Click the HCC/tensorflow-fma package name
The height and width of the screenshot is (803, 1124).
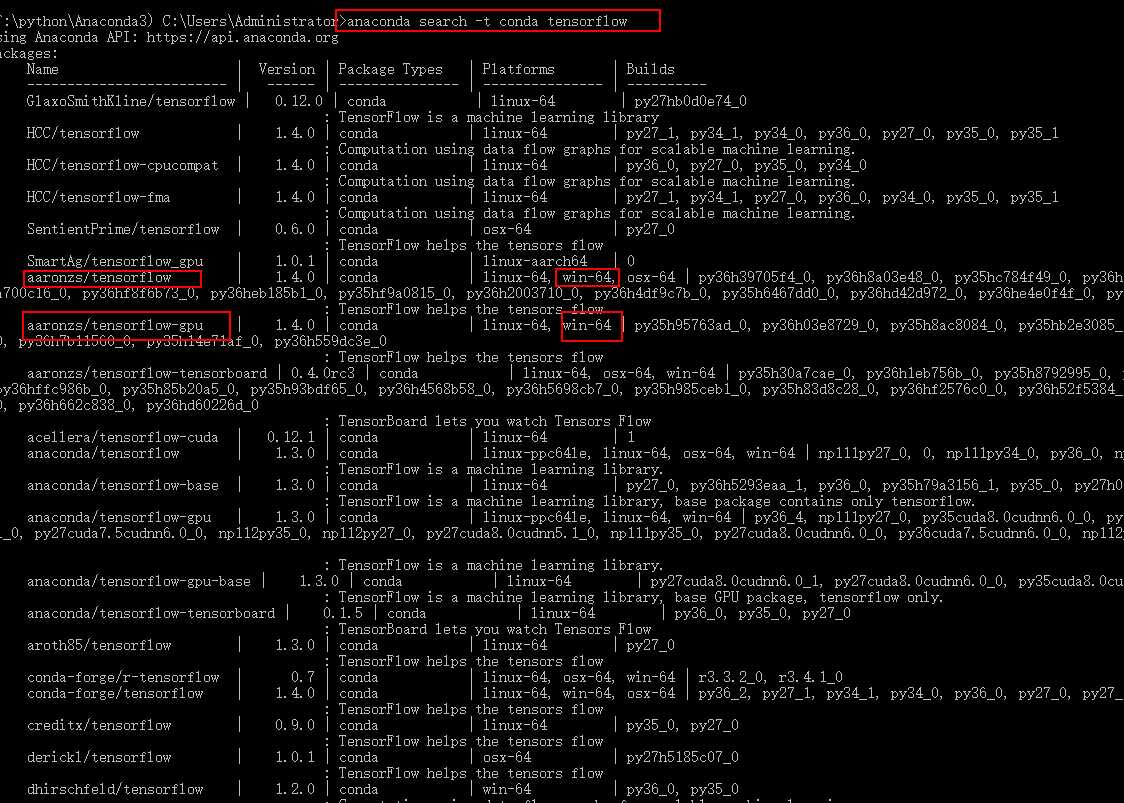pos(99,197)
